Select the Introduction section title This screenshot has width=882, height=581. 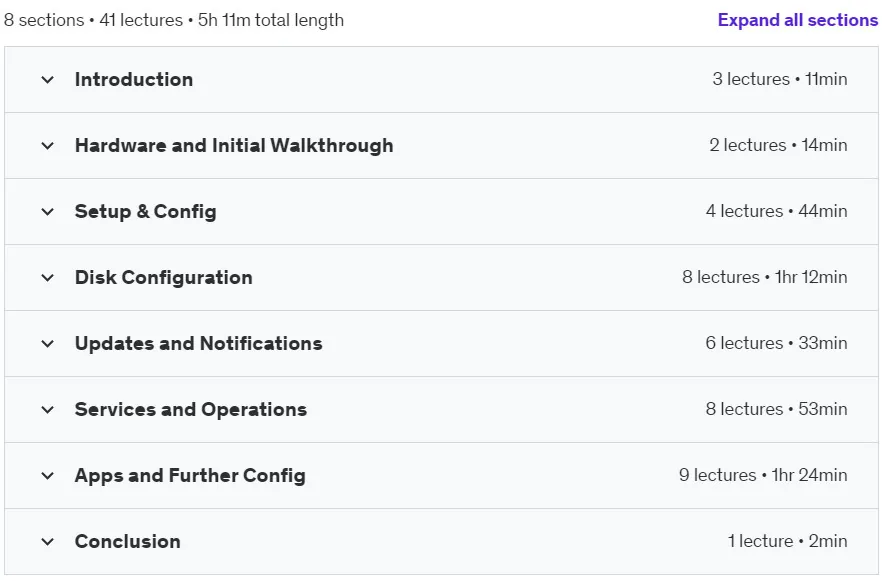click(x=134, y=79)
